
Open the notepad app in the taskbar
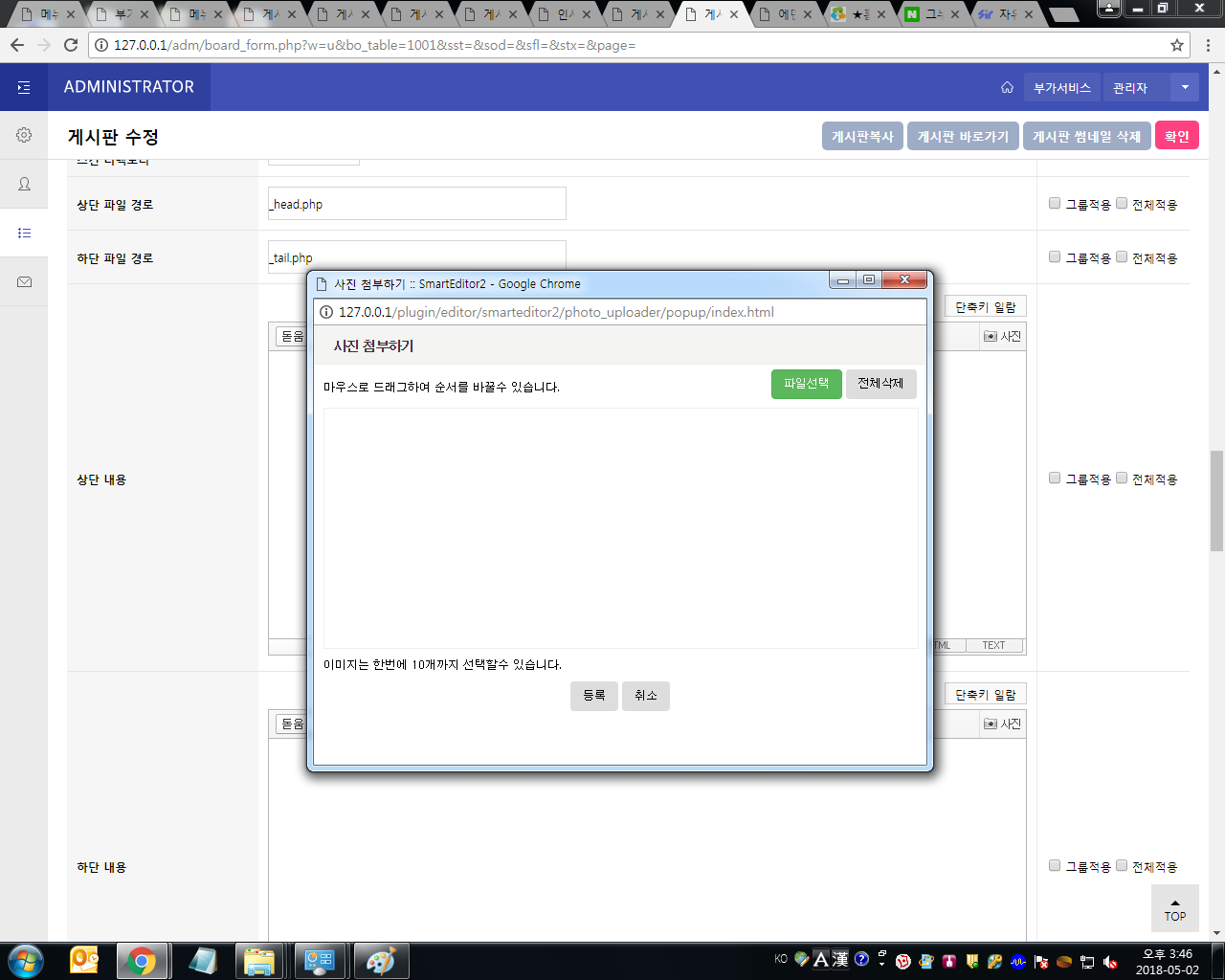point(202,961)
